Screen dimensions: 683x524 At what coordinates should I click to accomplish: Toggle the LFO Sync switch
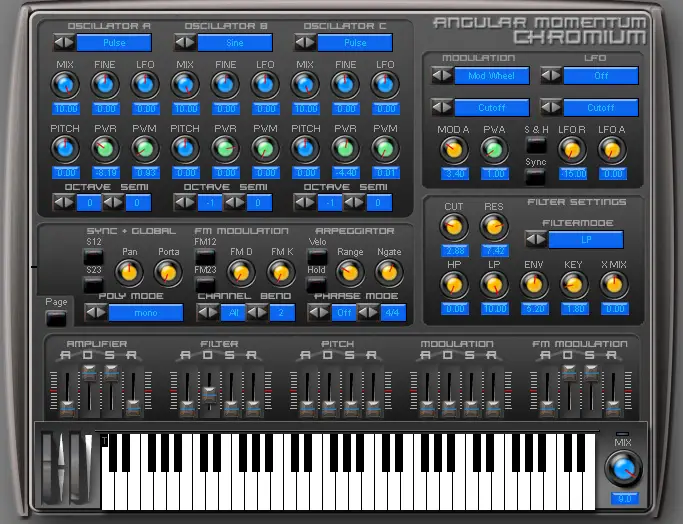click(536, 177)
